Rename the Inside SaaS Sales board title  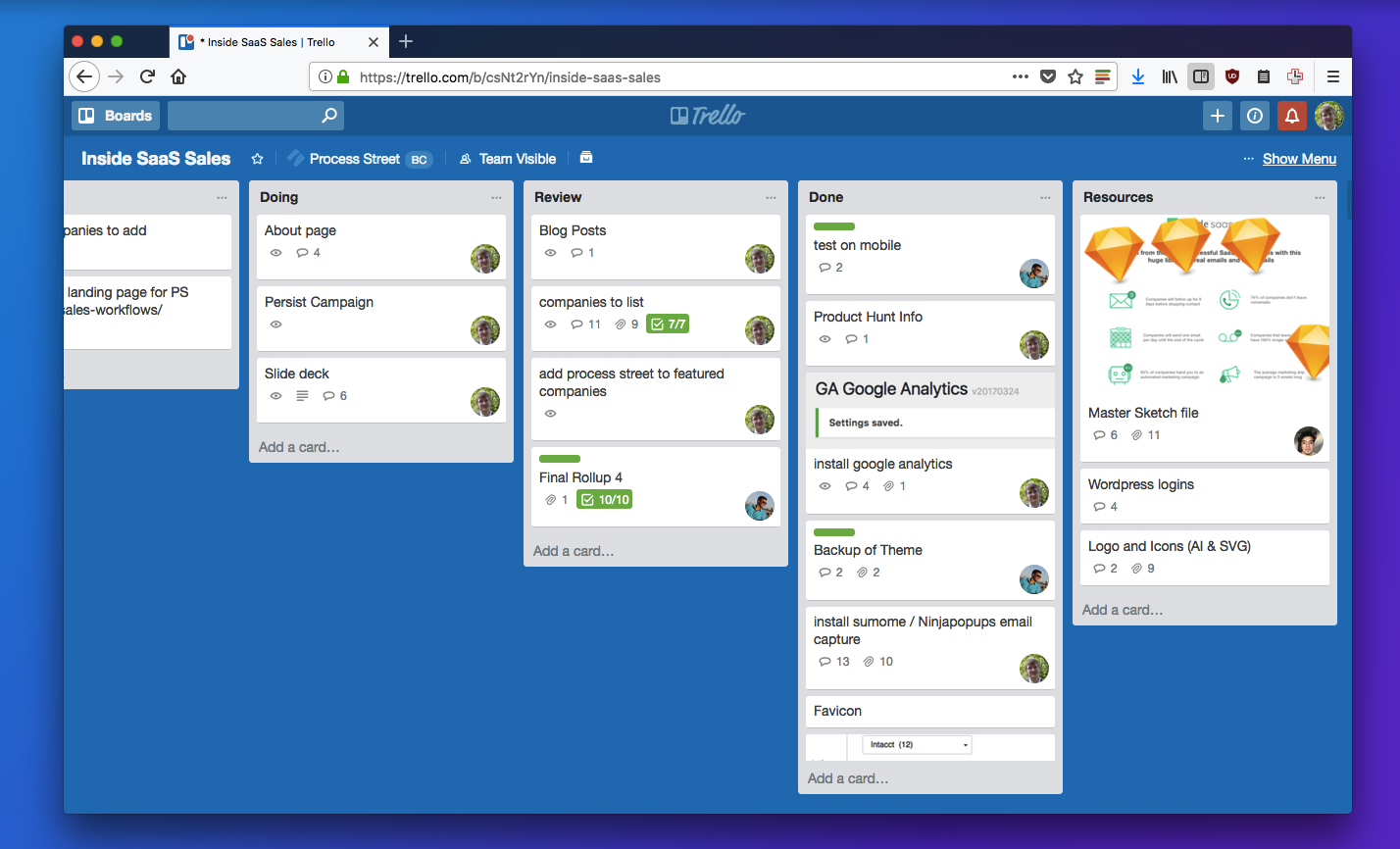(156, 159)
